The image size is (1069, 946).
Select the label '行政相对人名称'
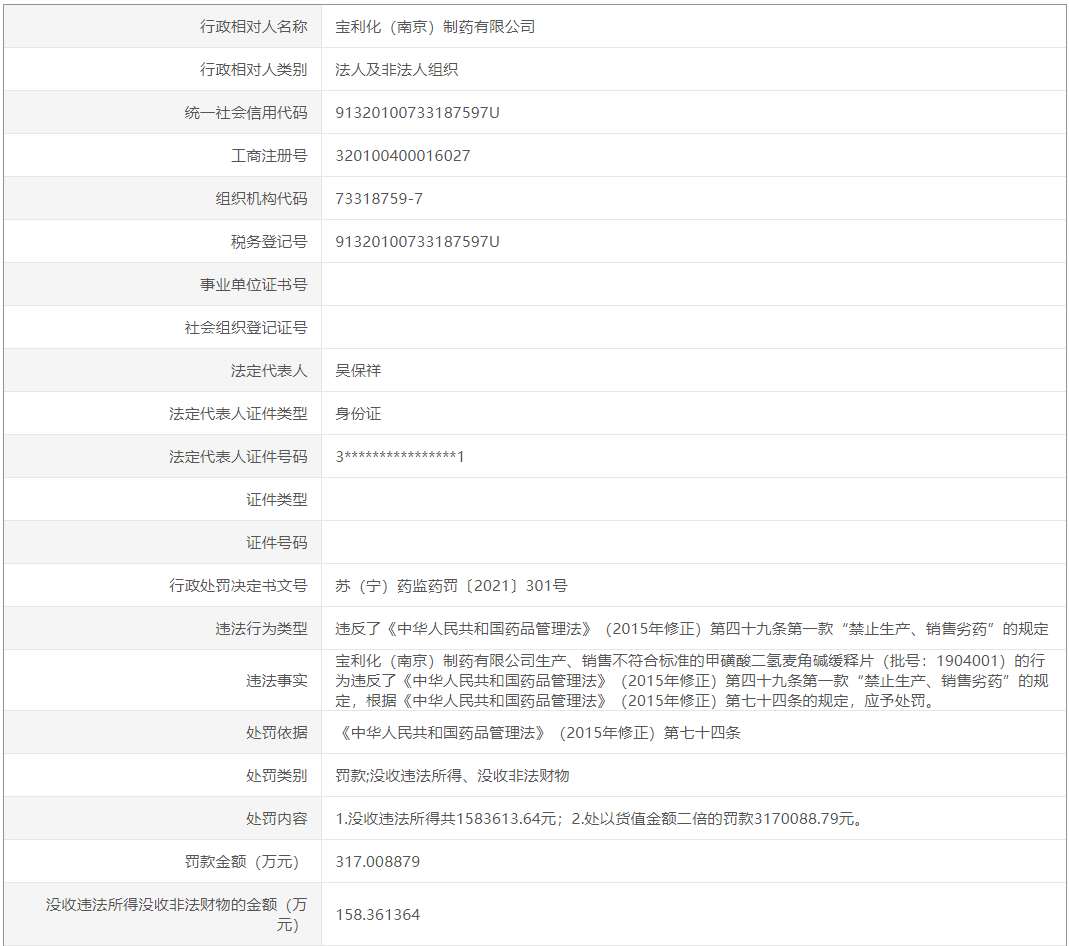pyautogui.click(x=254, y=27)
